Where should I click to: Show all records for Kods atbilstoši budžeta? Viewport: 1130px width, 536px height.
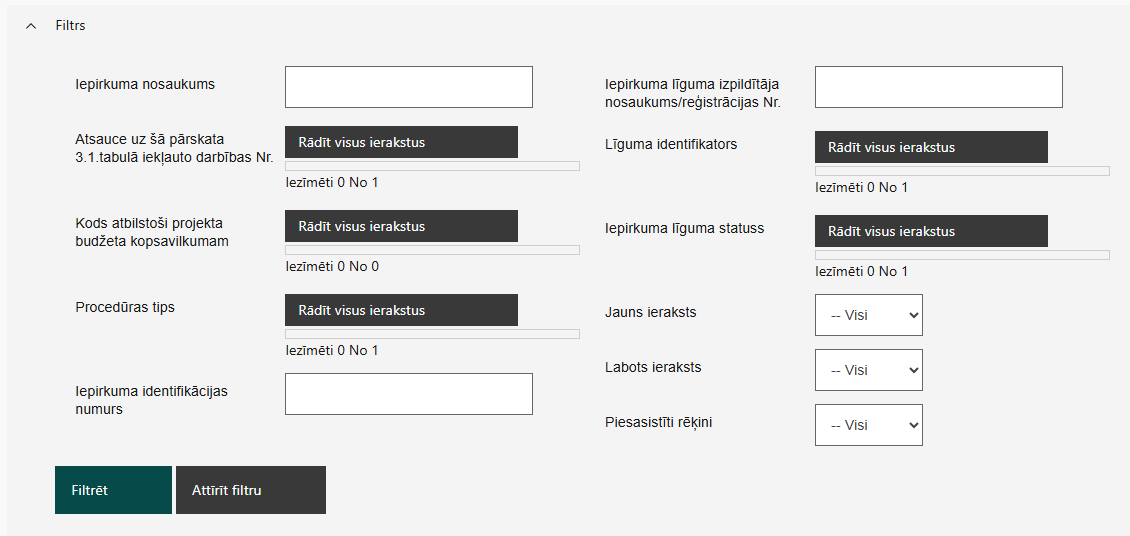point(401,226)
